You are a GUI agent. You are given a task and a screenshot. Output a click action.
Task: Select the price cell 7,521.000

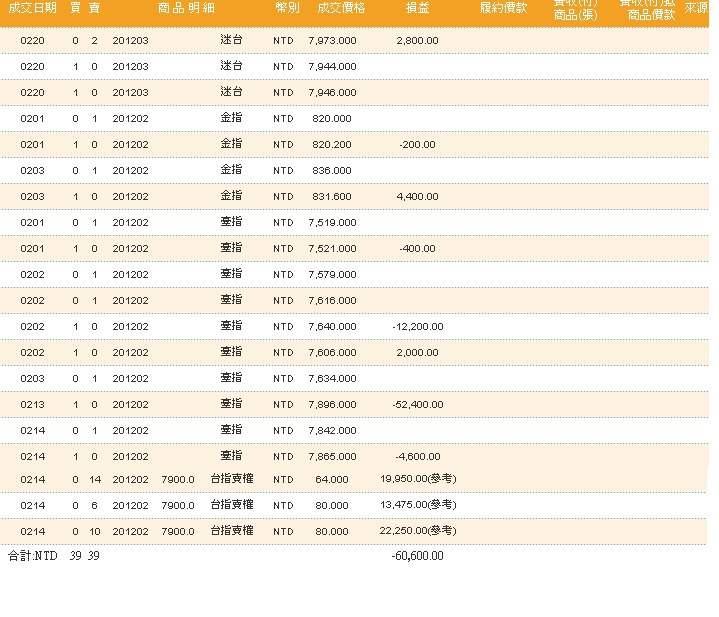tap(332, 248)
